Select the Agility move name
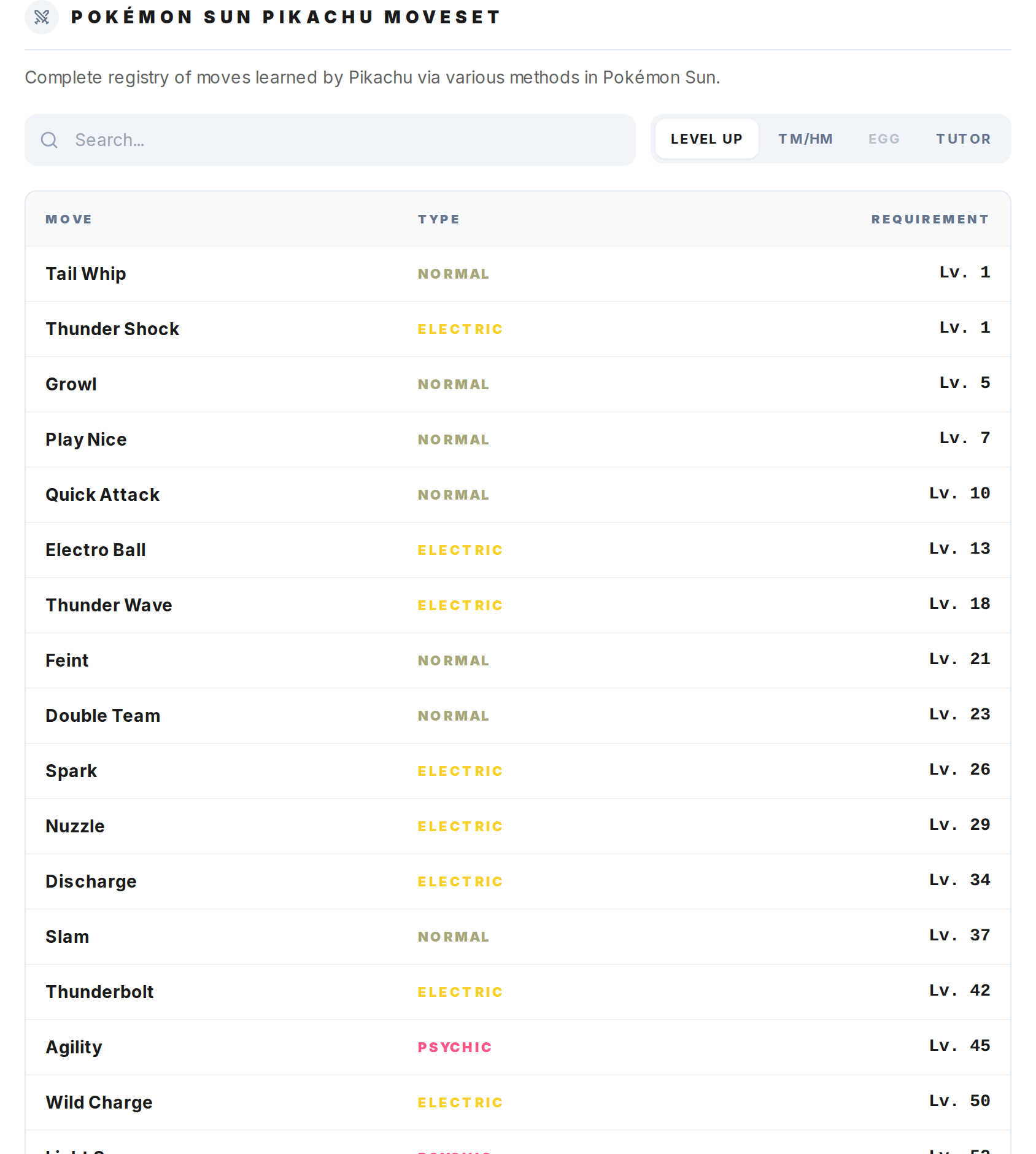The height and width of the screenshot is (1154, 1036). (74, 1047)
